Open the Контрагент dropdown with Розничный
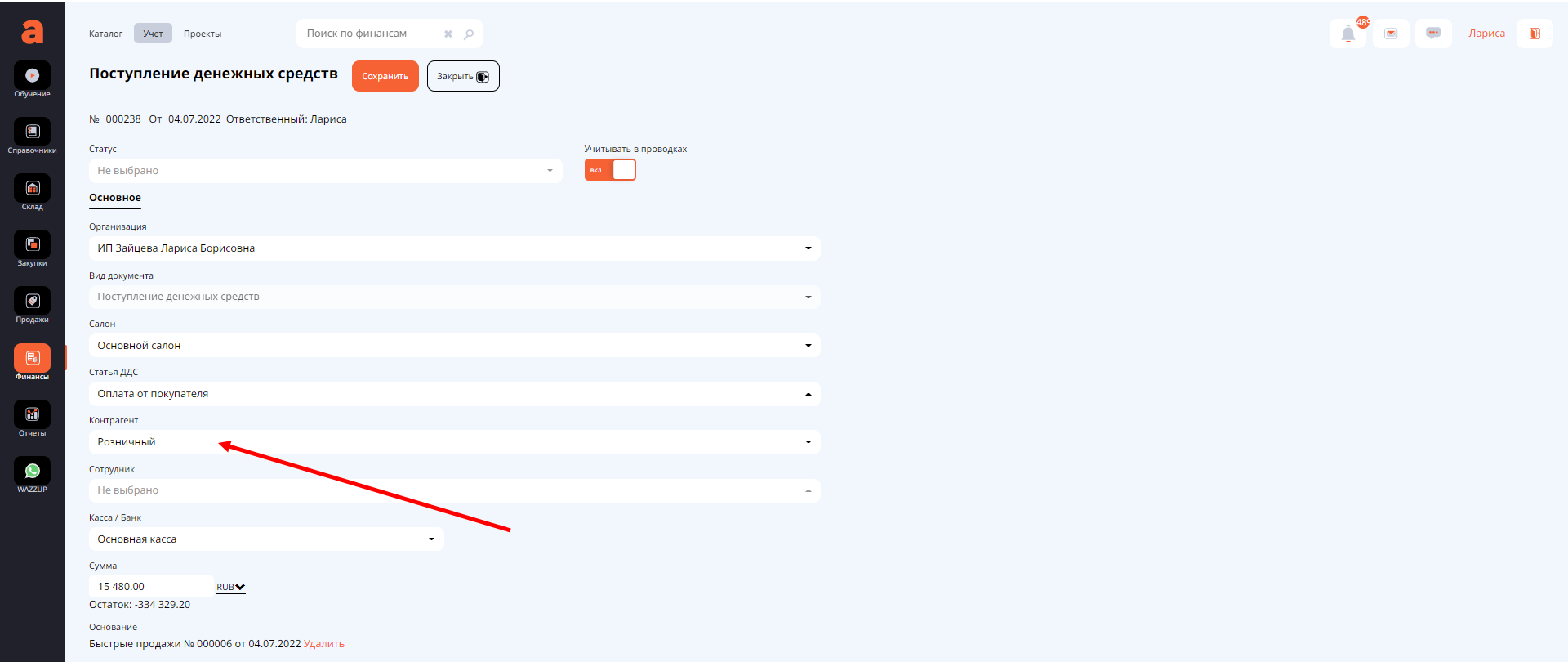Viewport: 1568px width, 662px height. coord(454,442)
